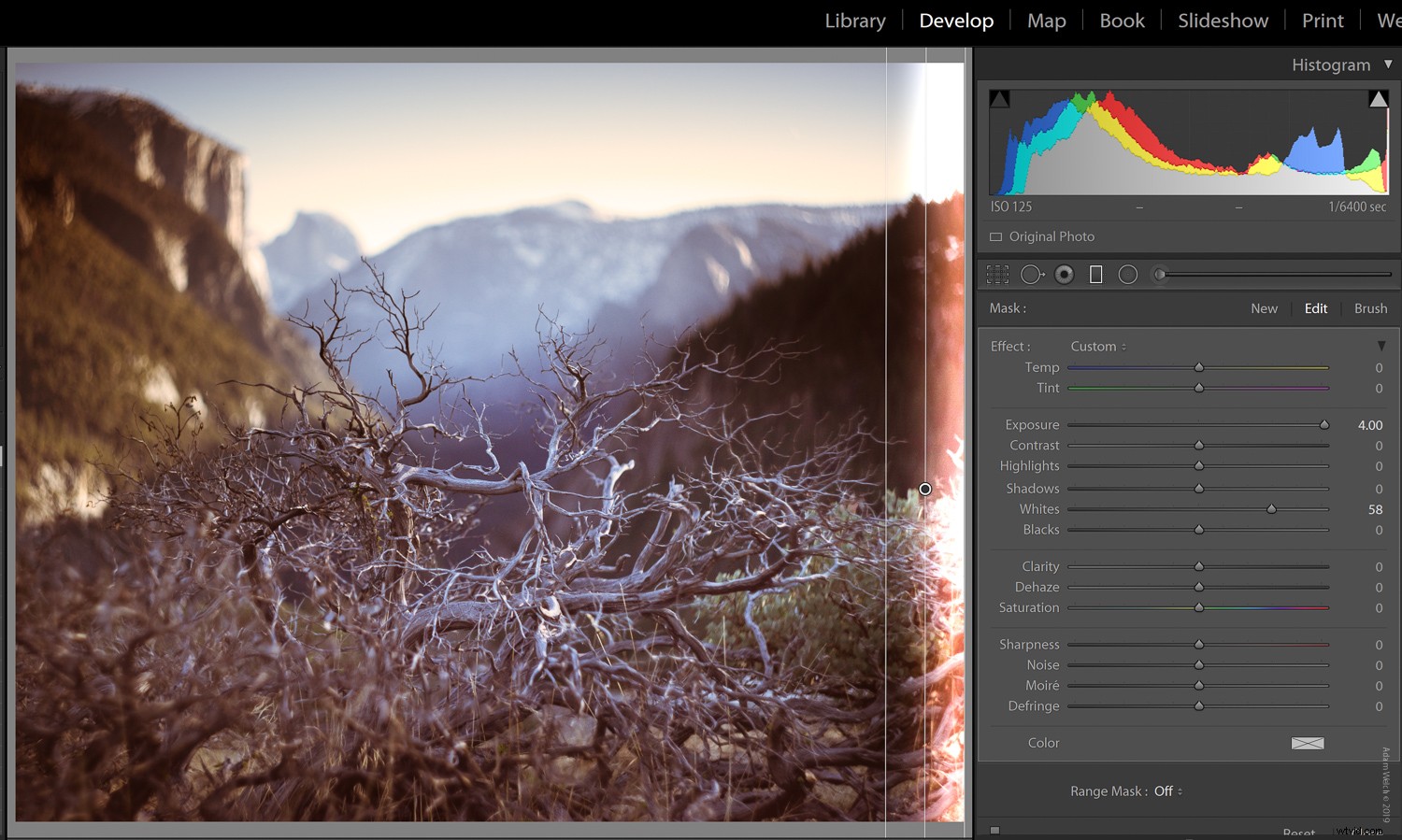Activate the Graduated Filter tool
The width and height of the screenshot is (1402, 840).
tap(1095, 274)
